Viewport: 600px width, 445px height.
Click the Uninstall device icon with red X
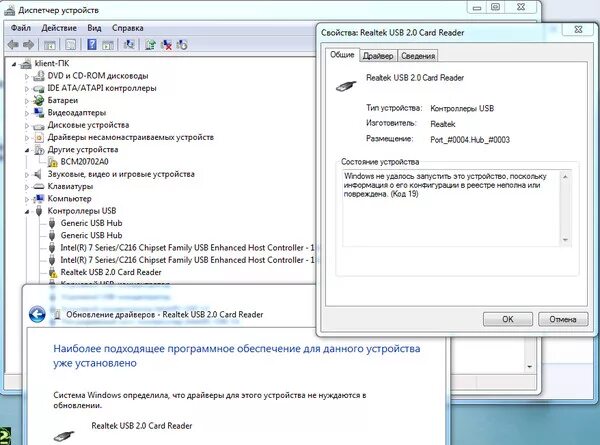[x=166, y=45]
